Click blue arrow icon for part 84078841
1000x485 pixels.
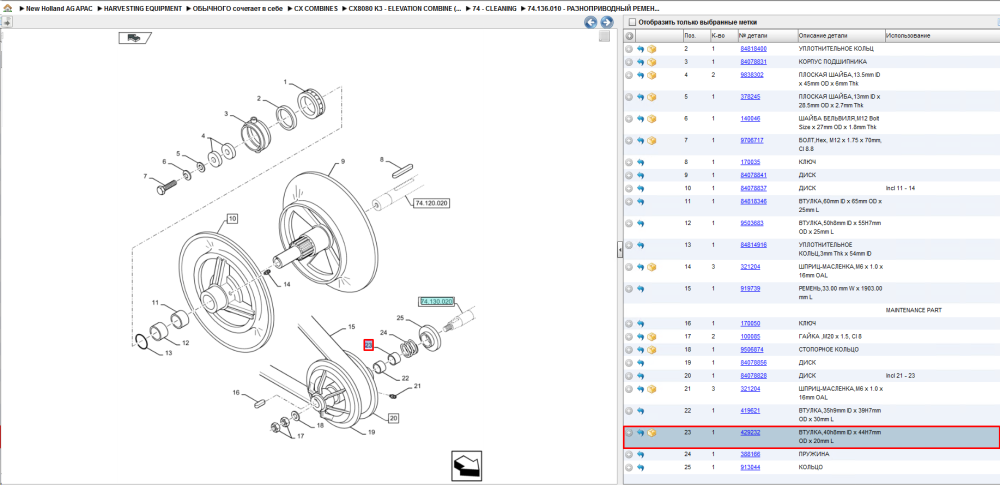(x=640, y=175)
